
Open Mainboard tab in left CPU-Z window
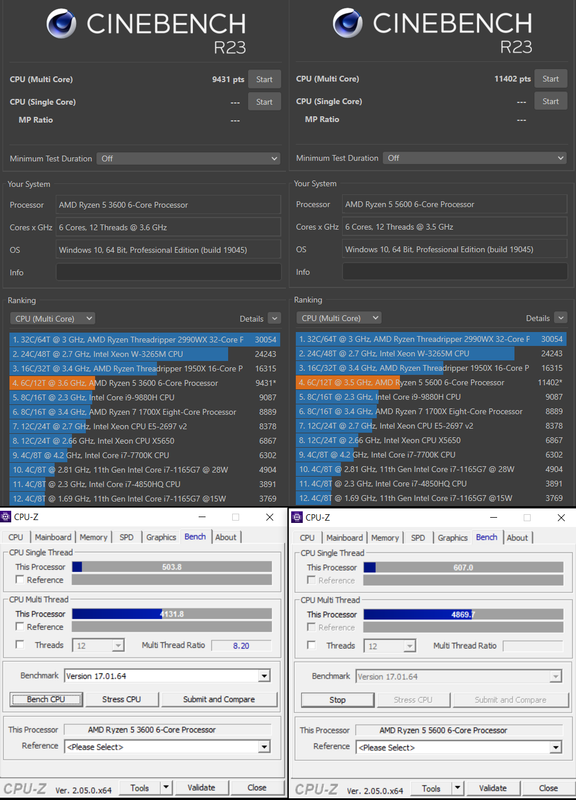pos(53,537)
